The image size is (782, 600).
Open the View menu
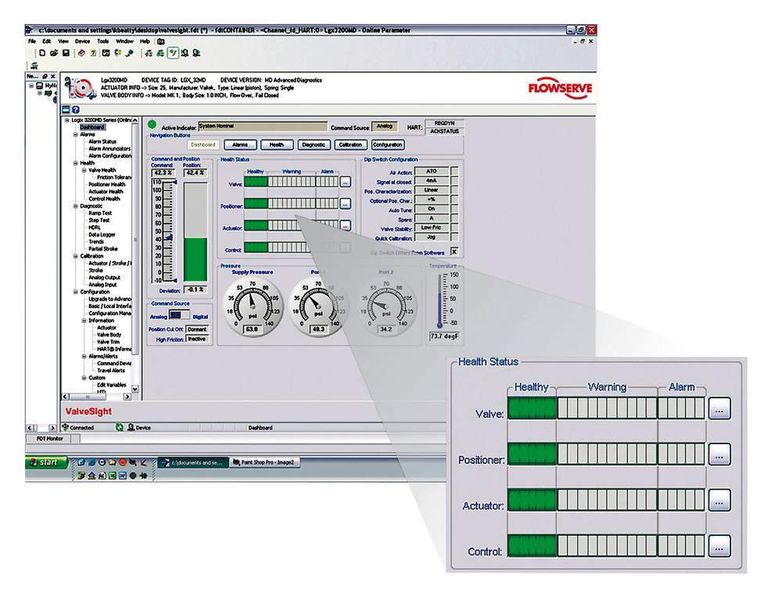(x=63, y=41)
